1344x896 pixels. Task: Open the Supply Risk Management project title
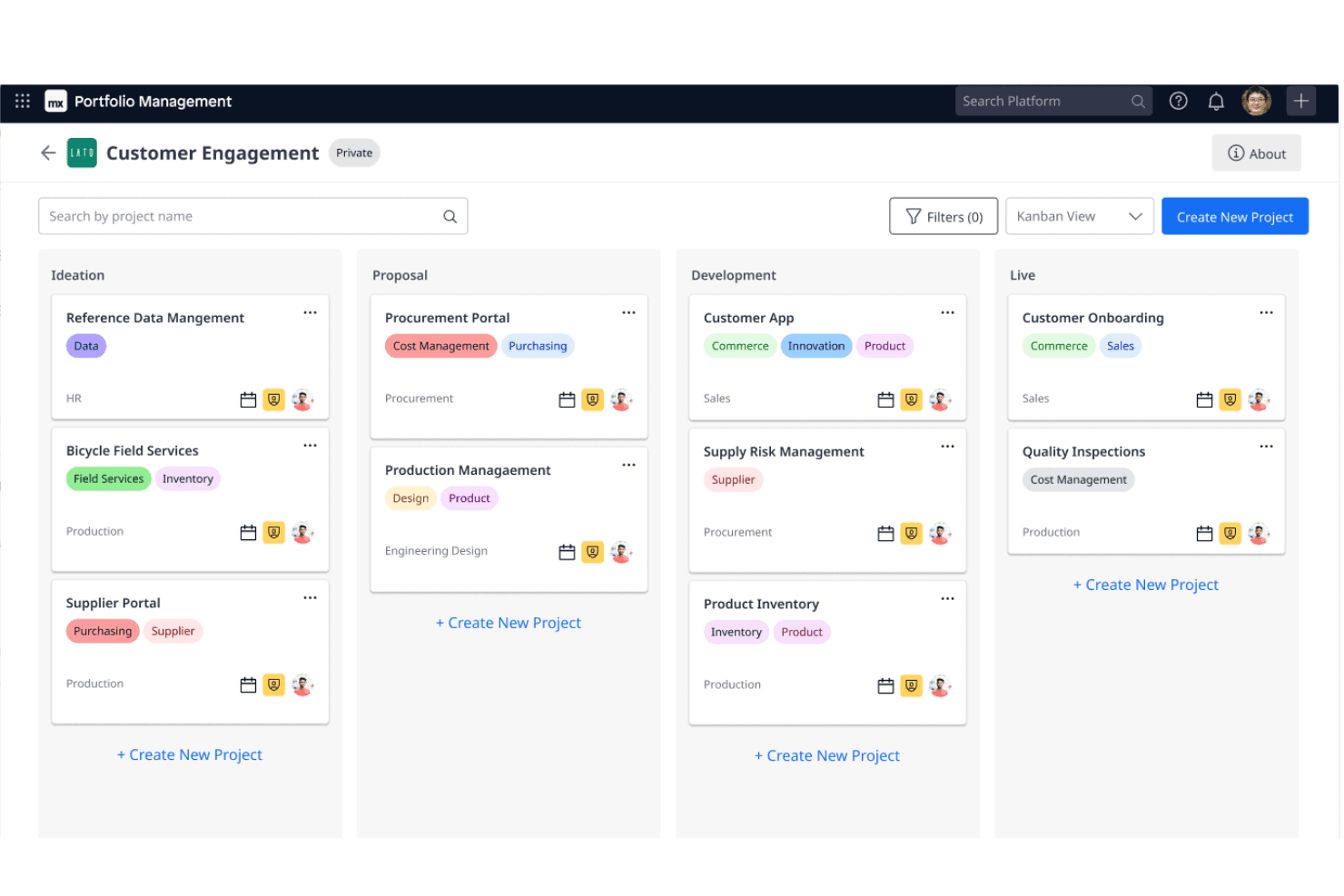click(783, 451)
